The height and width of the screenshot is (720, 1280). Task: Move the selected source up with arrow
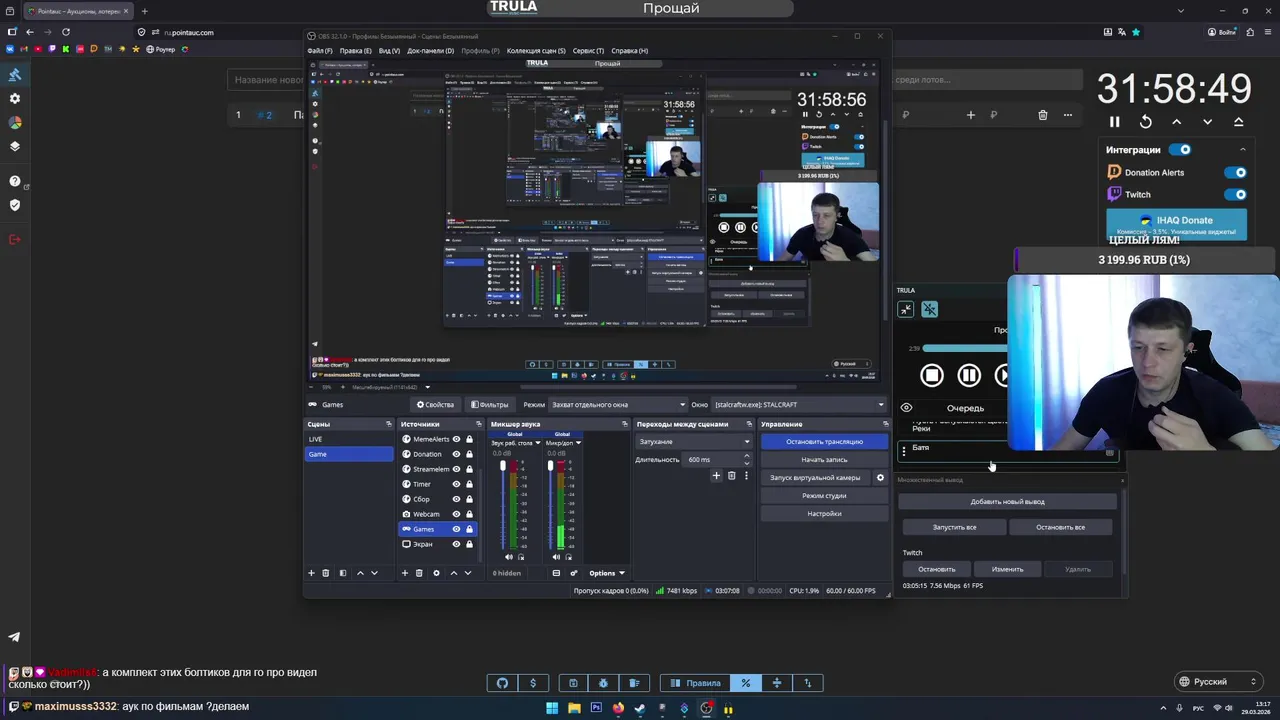click(x=453, y=573)
